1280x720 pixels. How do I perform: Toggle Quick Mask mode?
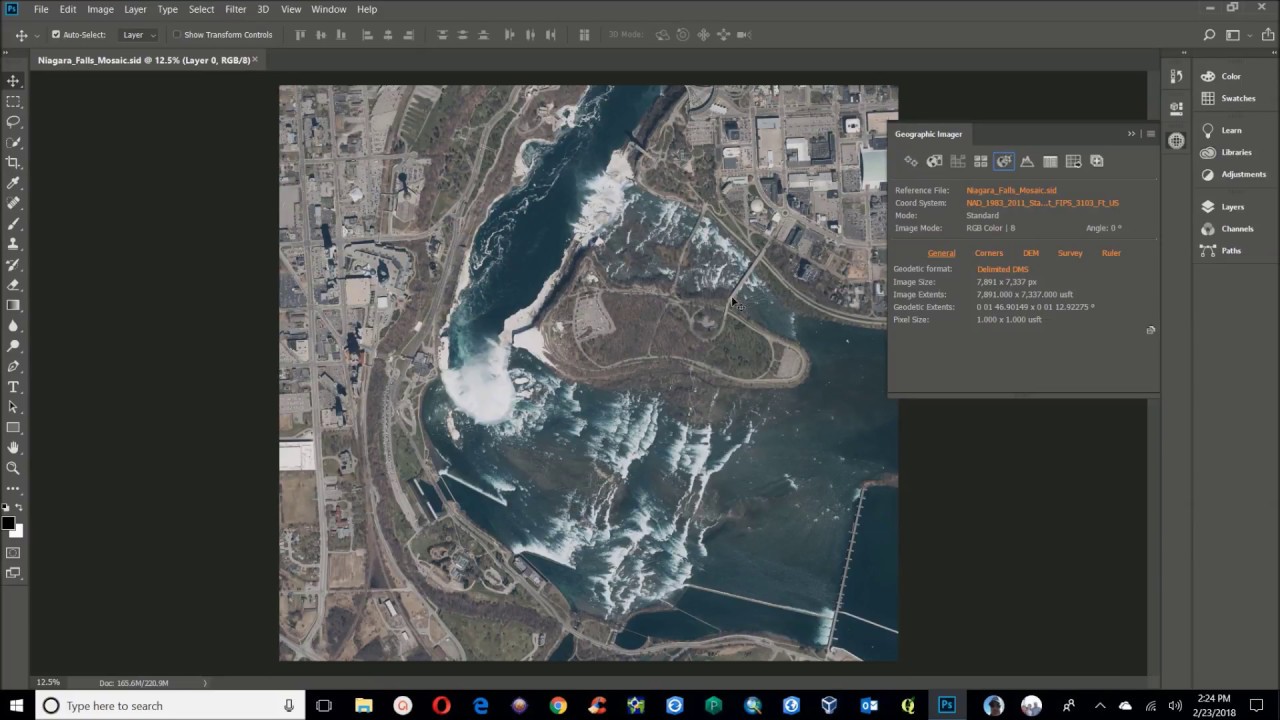[x=13, y=553]
